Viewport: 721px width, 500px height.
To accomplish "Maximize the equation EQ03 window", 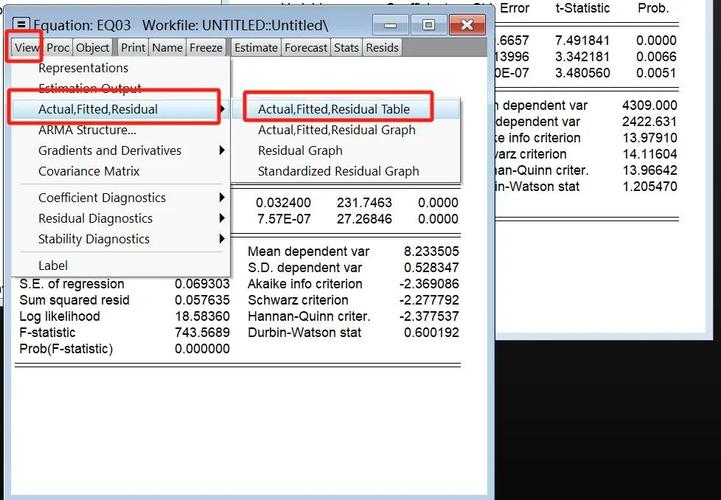I will pos(429,23).
